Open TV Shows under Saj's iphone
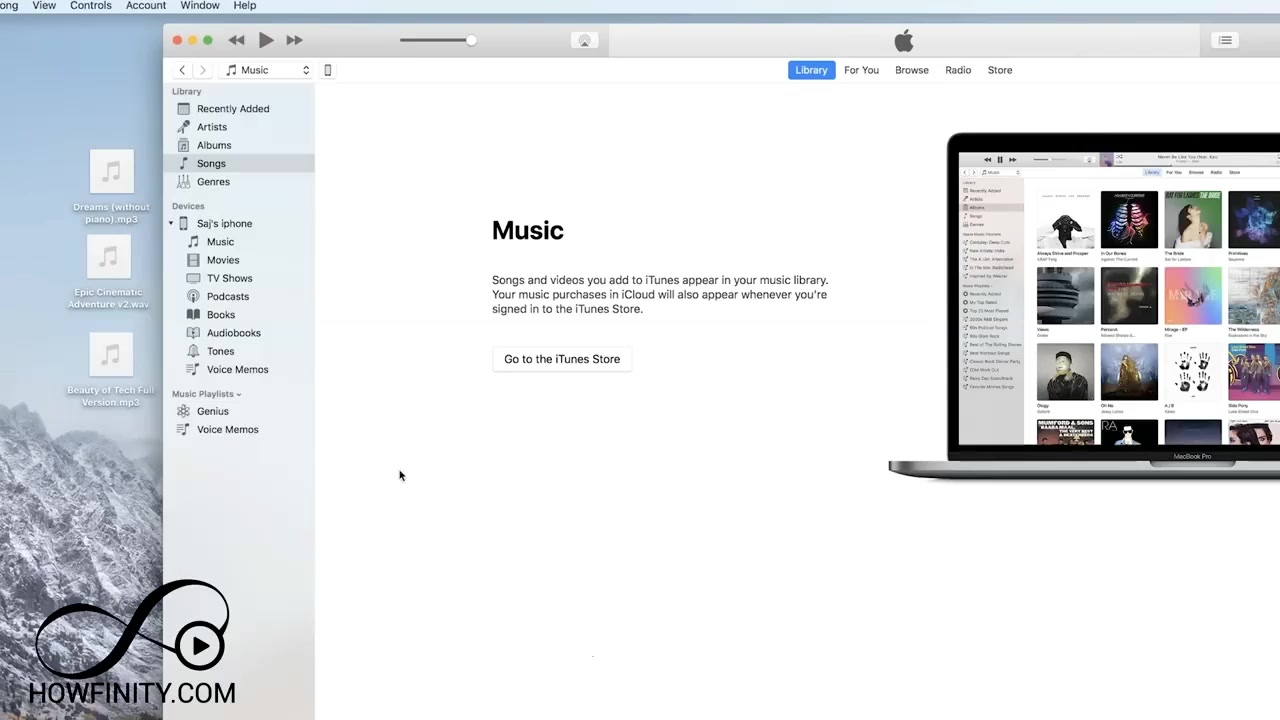Image resolution: width=1280 pixels, height=720 pixels. (x=240, y=278)
